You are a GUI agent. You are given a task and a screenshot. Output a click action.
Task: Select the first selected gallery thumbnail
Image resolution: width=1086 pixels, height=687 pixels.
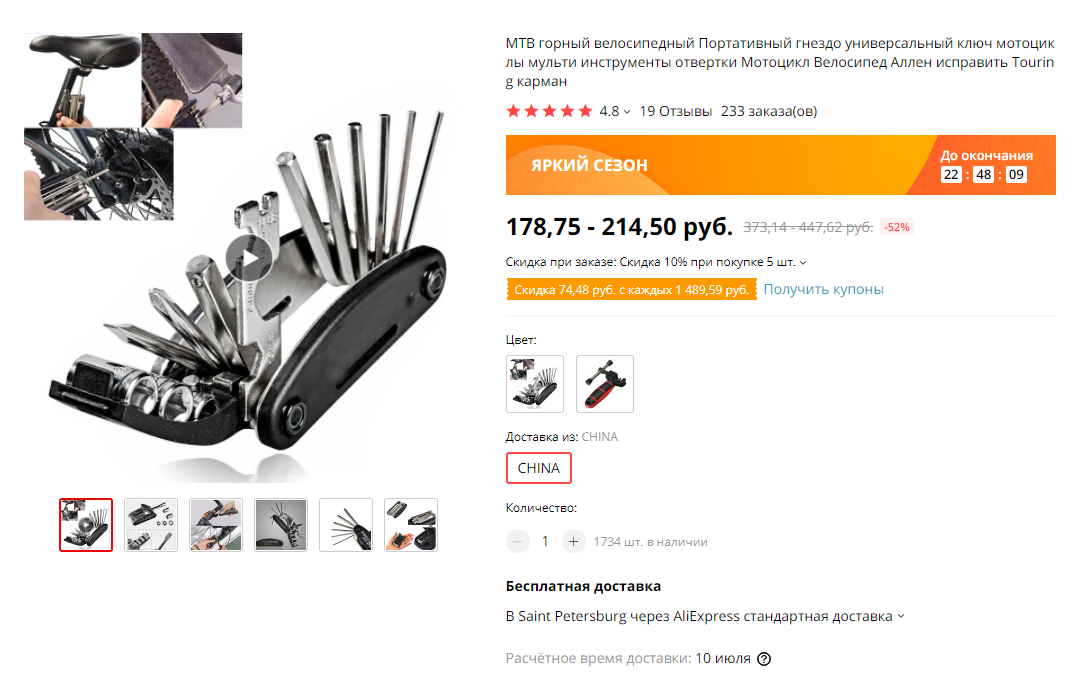[x=86, y=525]
